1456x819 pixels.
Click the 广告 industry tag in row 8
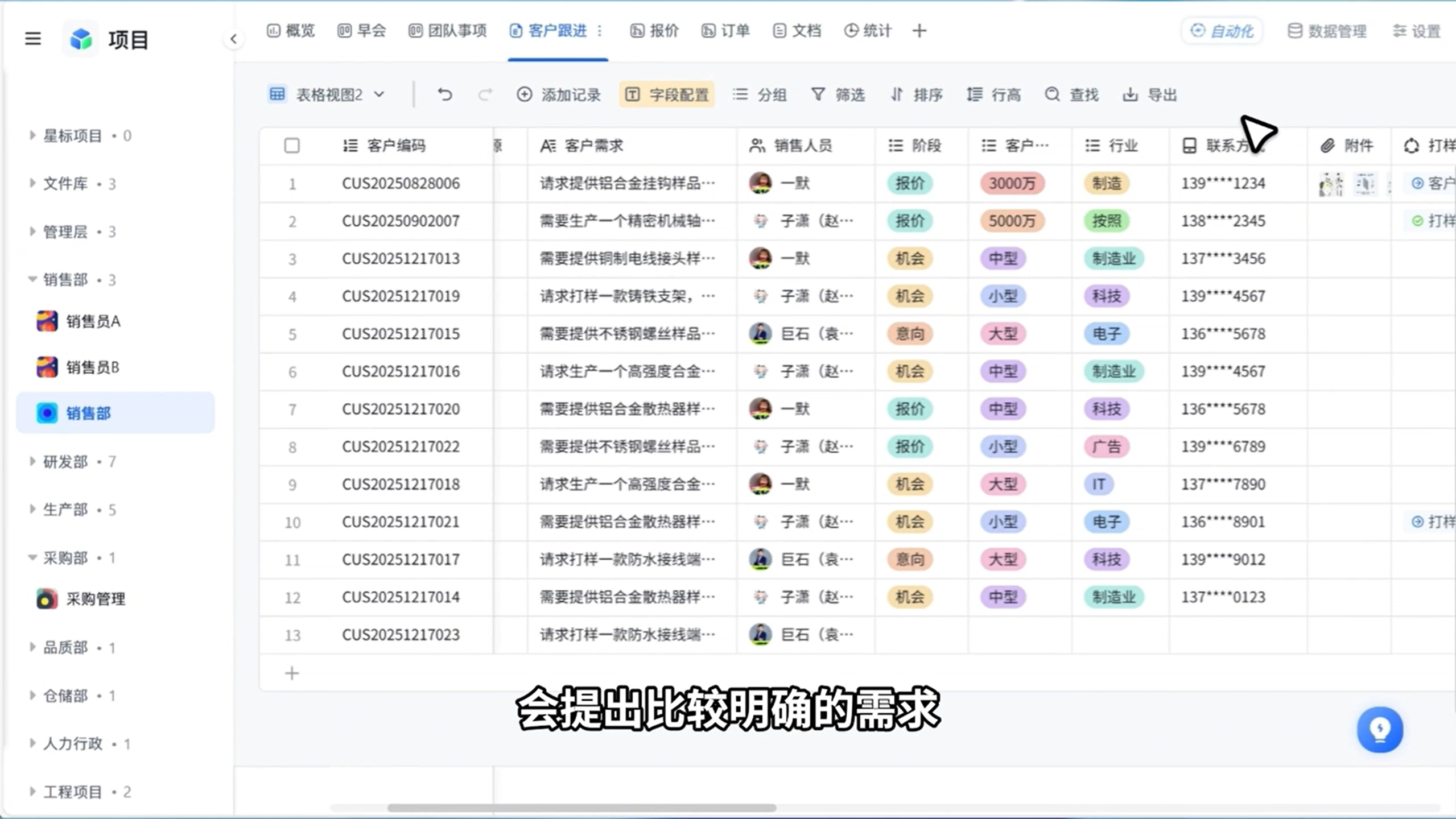(1107, 446)
